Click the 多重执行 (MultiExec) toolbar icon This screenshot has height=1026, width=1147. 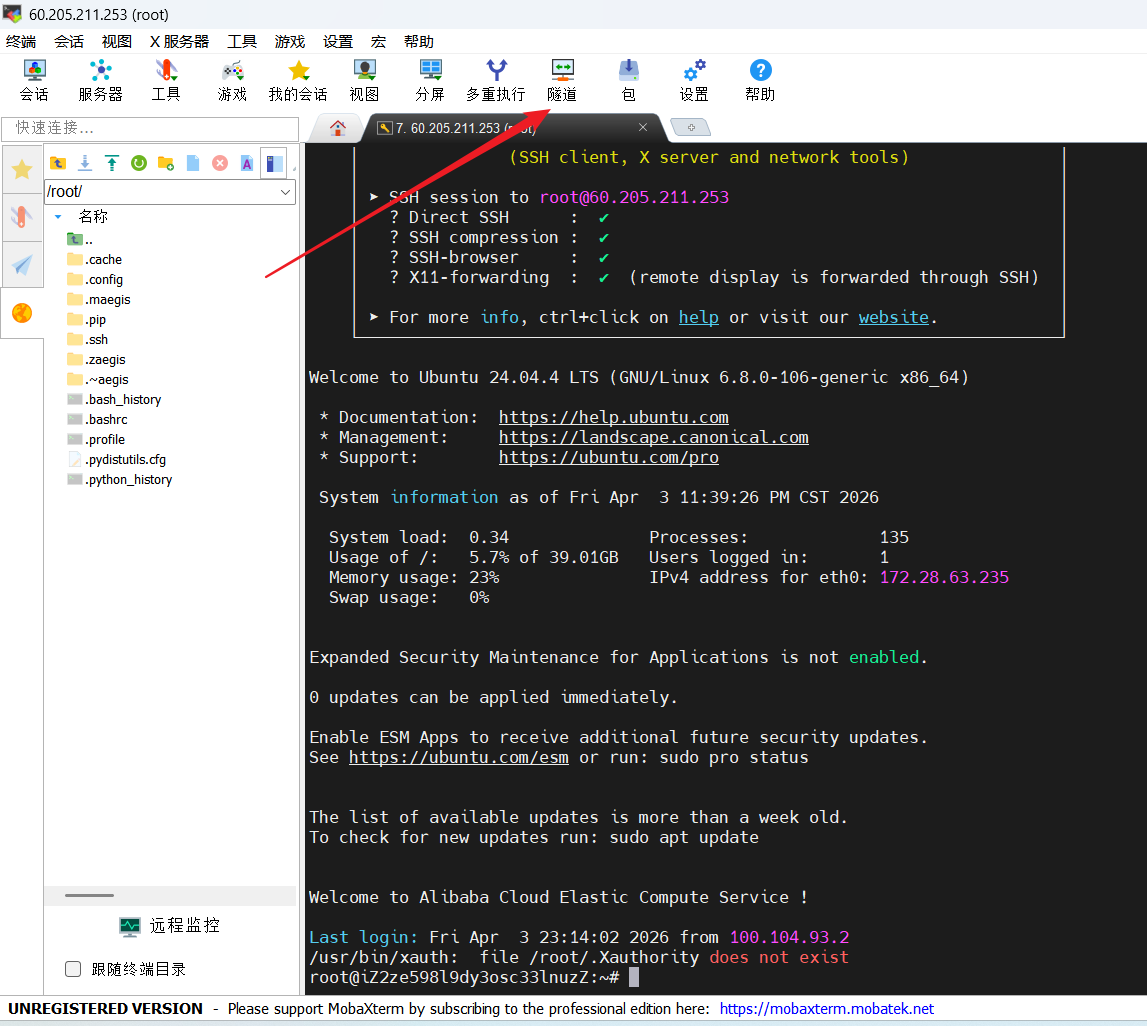496,80
